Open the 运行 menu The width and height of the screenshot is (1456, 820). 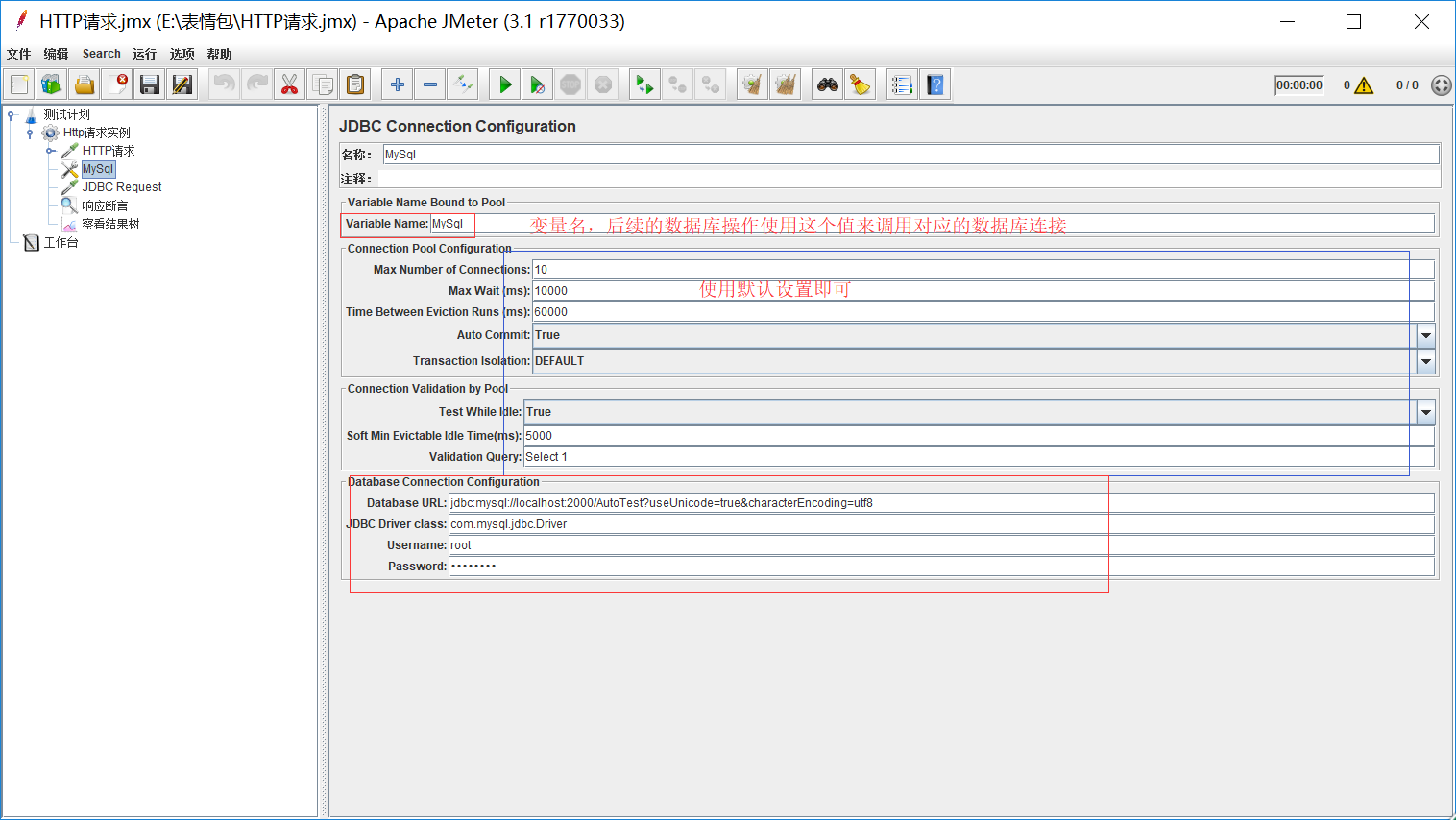144,54
